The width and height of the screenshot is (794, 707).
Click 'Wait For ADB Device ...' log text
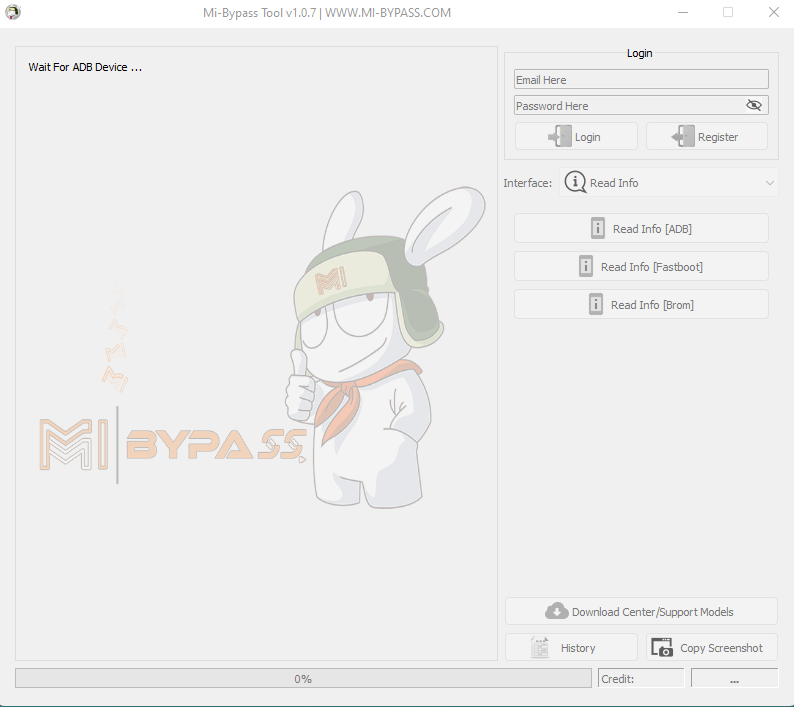pos(85,67)
